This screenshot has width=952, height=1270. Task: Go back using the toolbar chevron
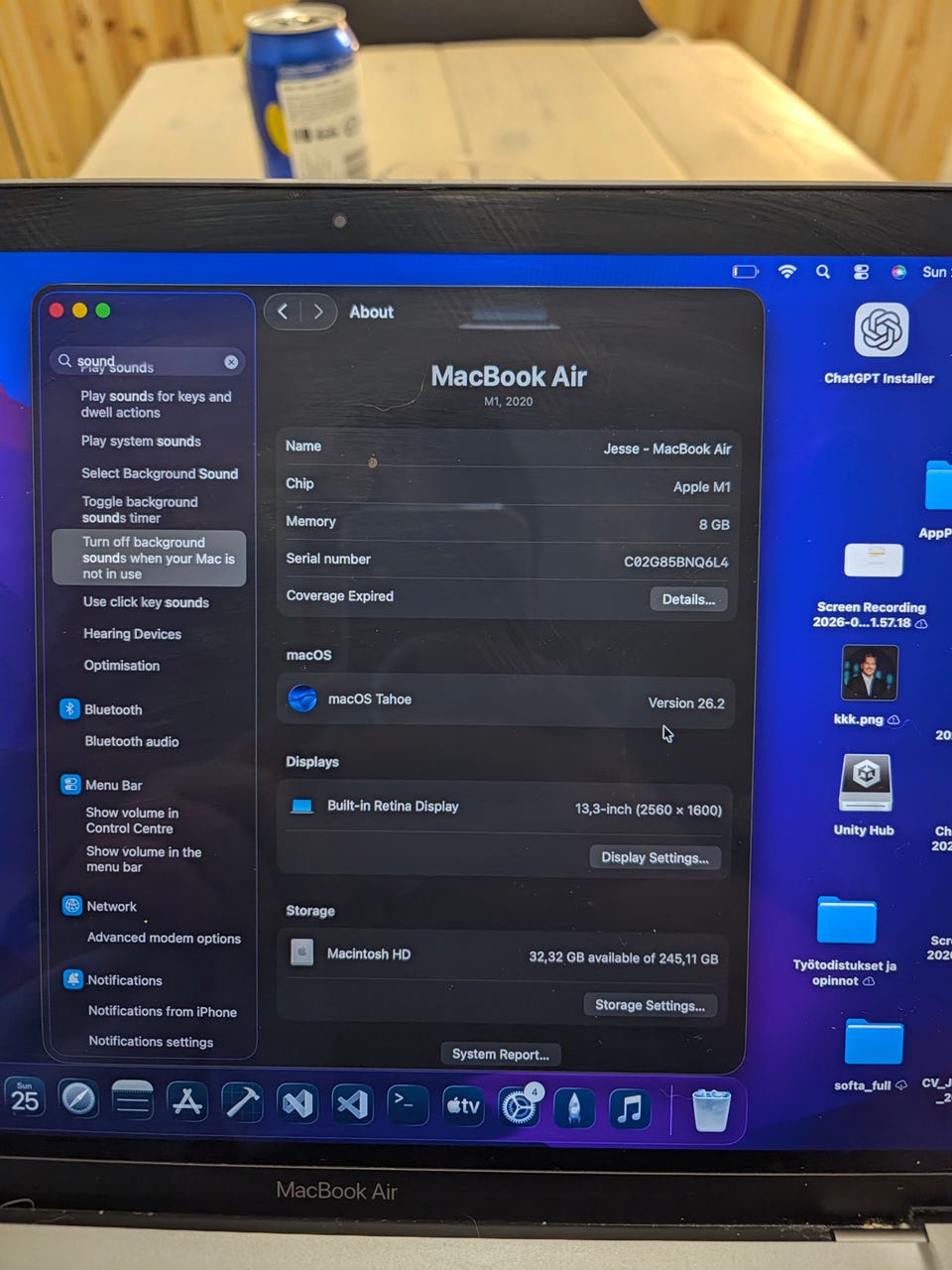pos(283,312)
